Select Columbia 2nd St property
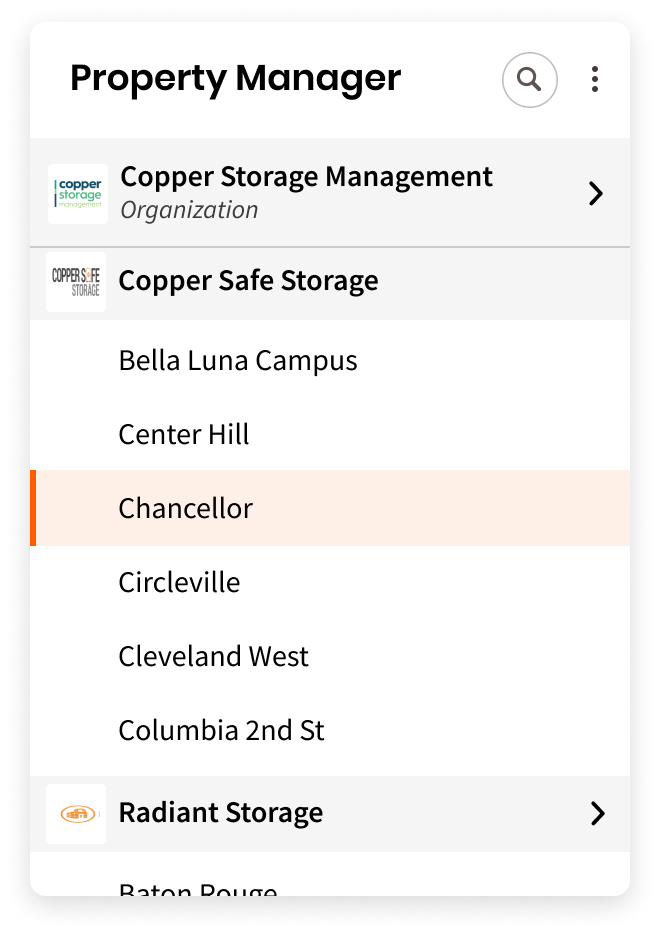This screenshot has height=934, width=660. click(x=221, y=730)
